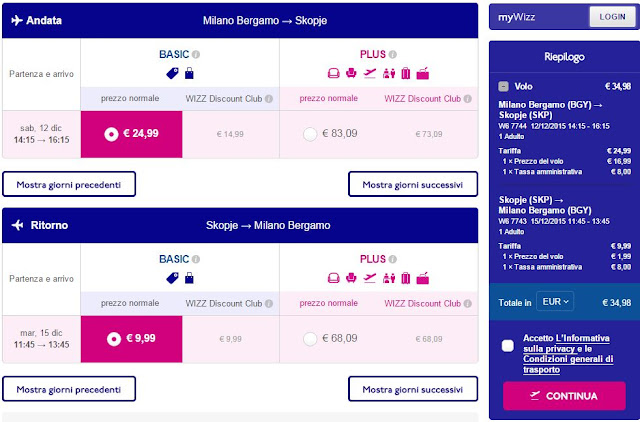Screen dimensions: 640x422
Task: Click the outbound PLUS suitcase icon
Action: coord(405,73)
